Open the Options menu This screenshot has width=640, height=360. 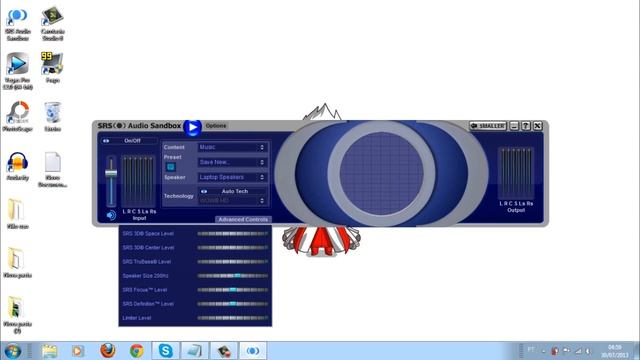coord(216,126)
